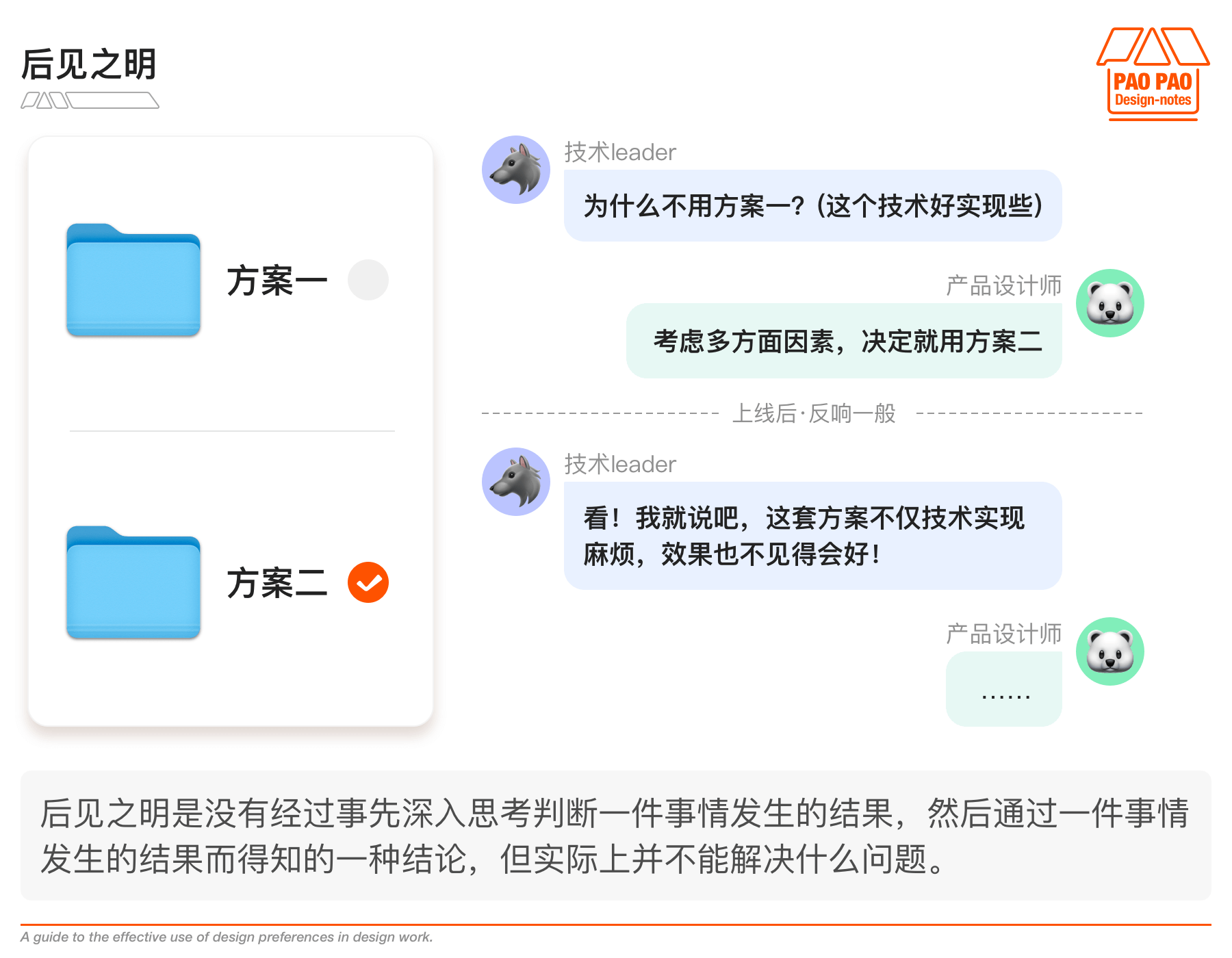Click the wolf avatar beside the 为什么不用方案一 message
The height and width of the screenshot is (958, 1232).
pos(516,170)
